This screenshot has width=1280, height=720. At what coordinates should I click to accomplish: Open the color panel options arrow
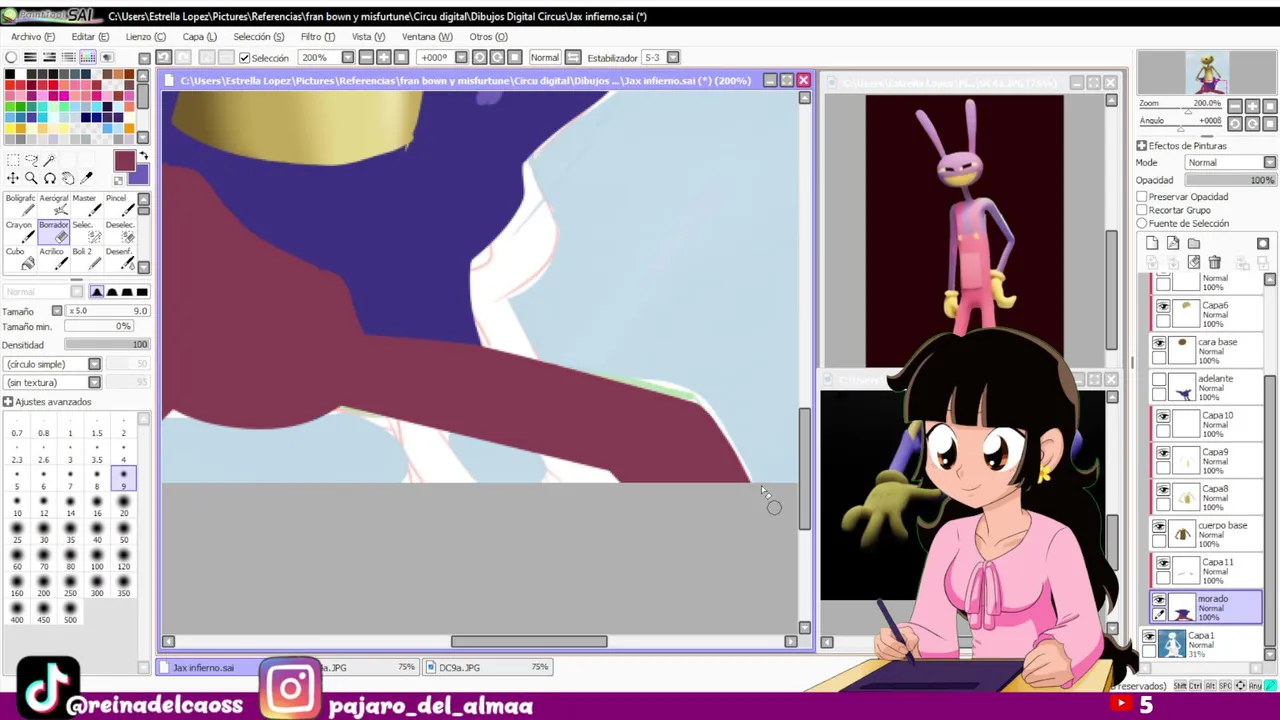coord(144,58)
